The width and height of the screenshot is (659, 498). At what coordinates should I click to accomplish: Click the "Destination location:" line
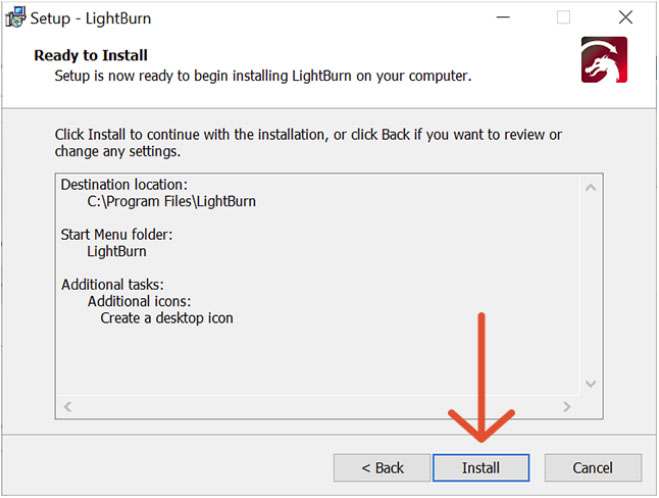124,184
